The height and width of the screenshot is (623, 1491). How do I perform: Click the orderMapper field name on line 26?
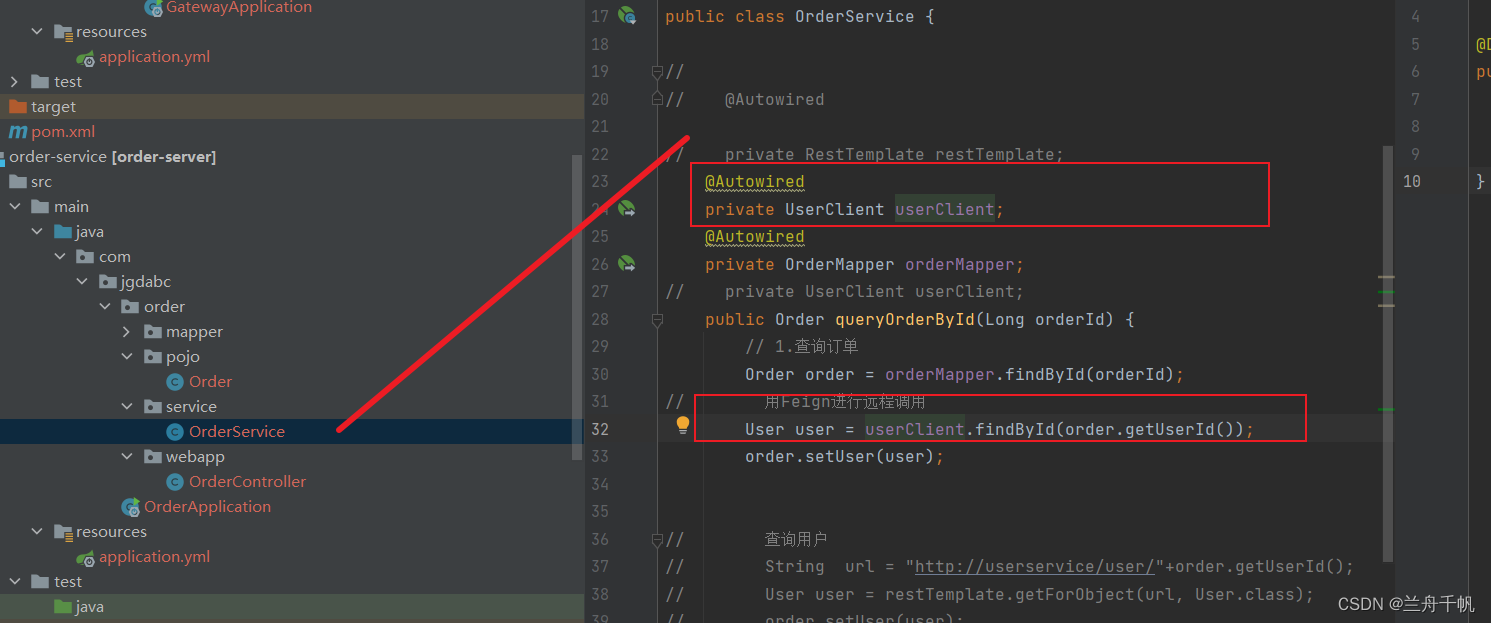pos(960,265)
